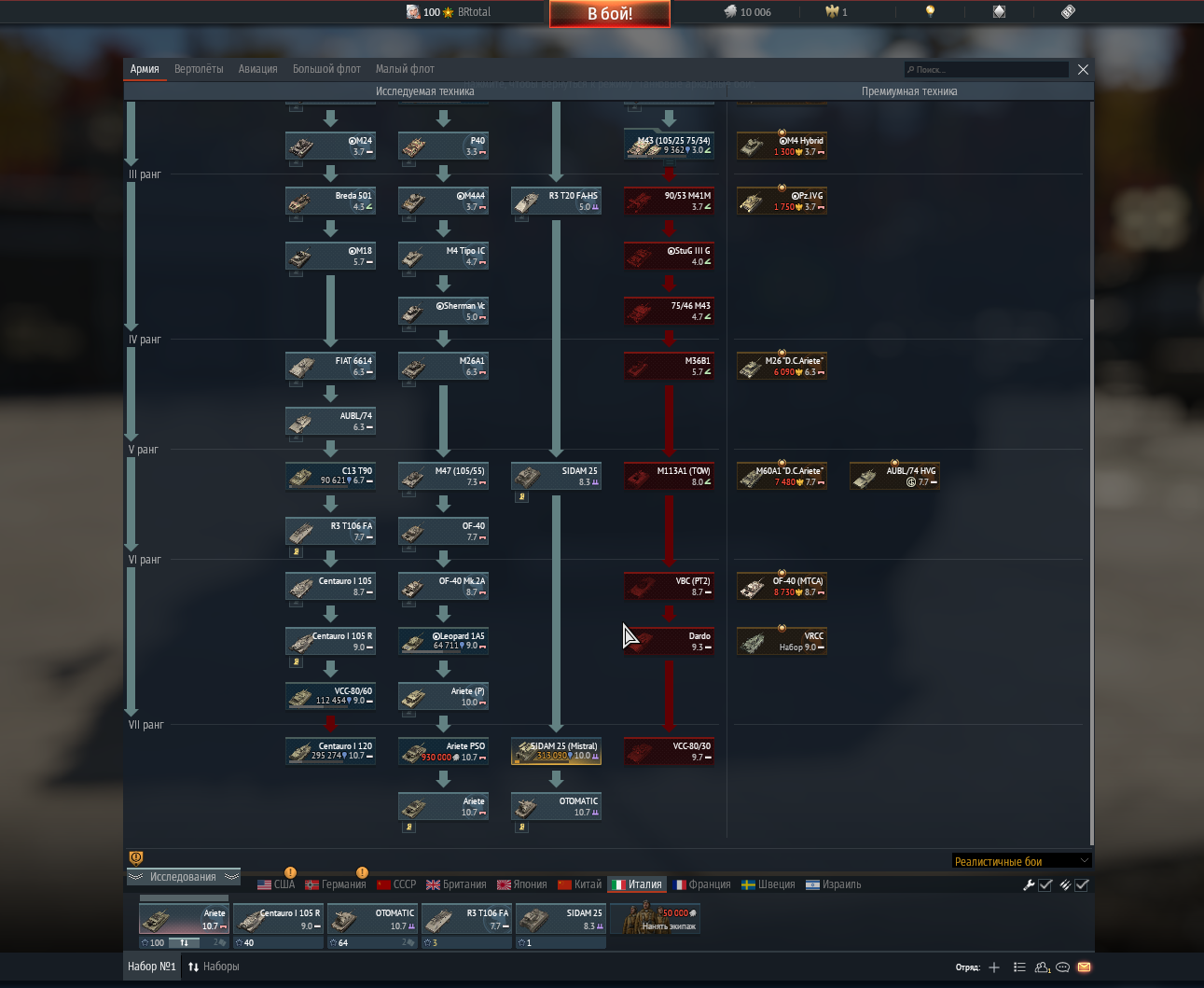Viewport: 1204px width, 988px height.
Task: Select Япония nation tab
Action: (x=522, y=884)
